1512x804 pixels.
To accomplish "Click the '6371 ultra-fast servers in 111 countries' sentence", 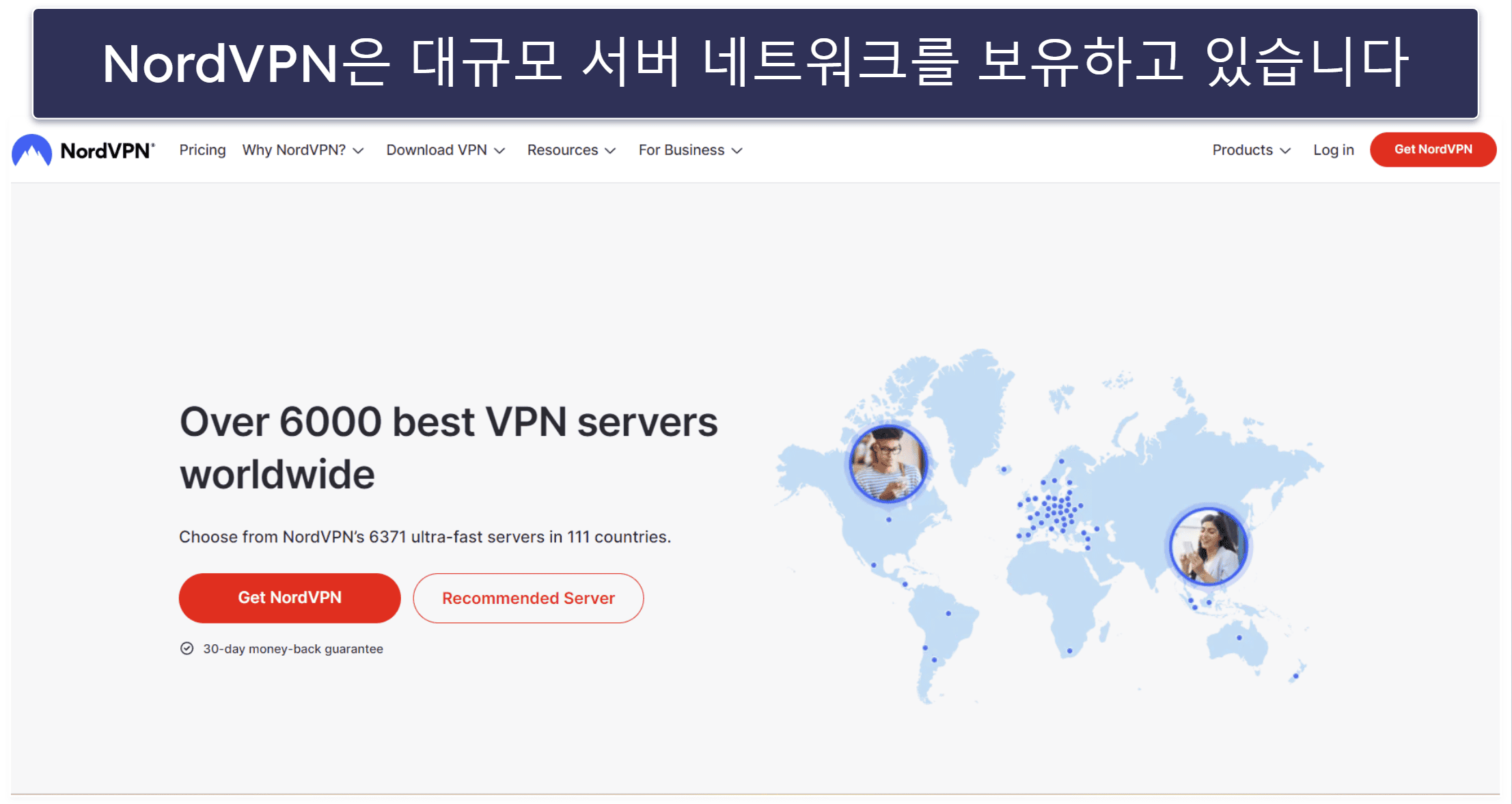I will point(425,537).
